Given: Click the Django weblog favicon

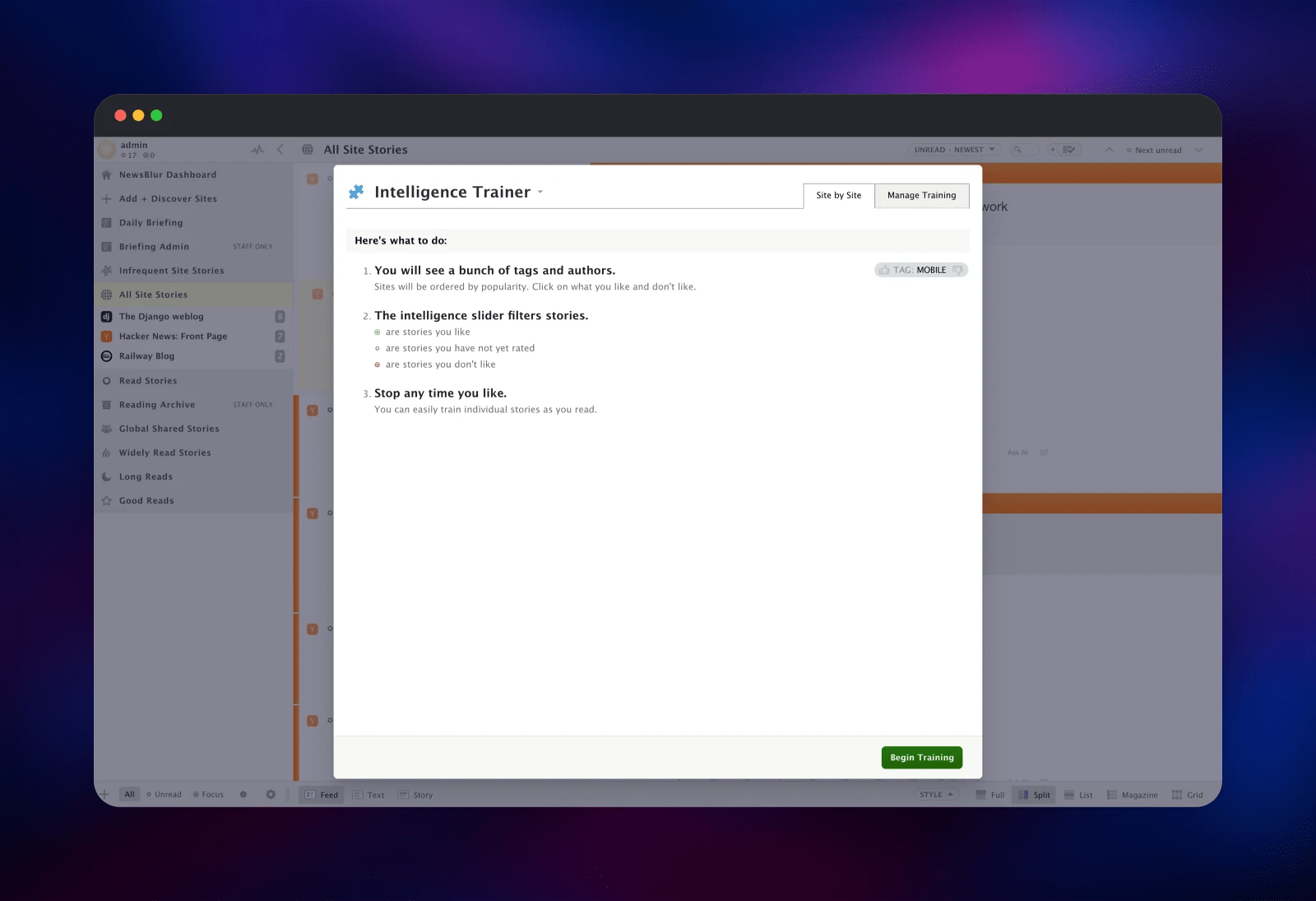Looking at the screenshot, I should pyautogui.click(x=106, y=316).
